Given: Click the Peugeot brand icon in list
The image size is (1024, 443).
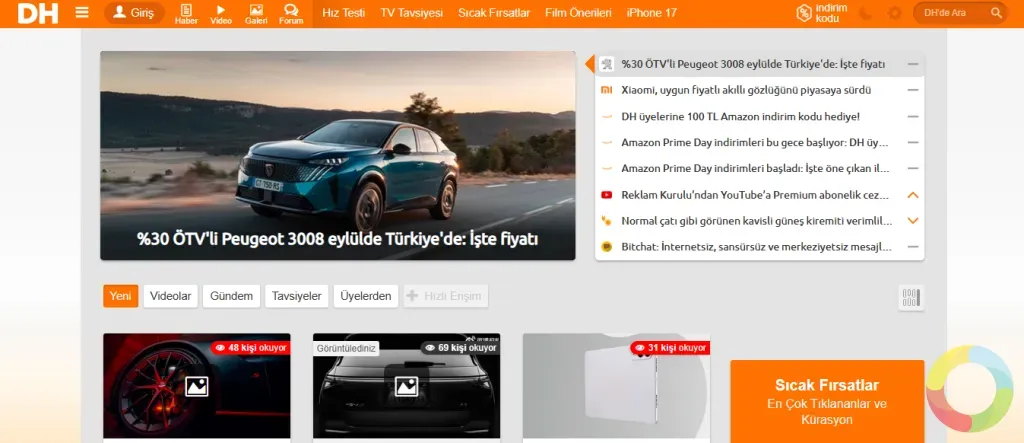Looking at the screenshot, I should [607, 64].
